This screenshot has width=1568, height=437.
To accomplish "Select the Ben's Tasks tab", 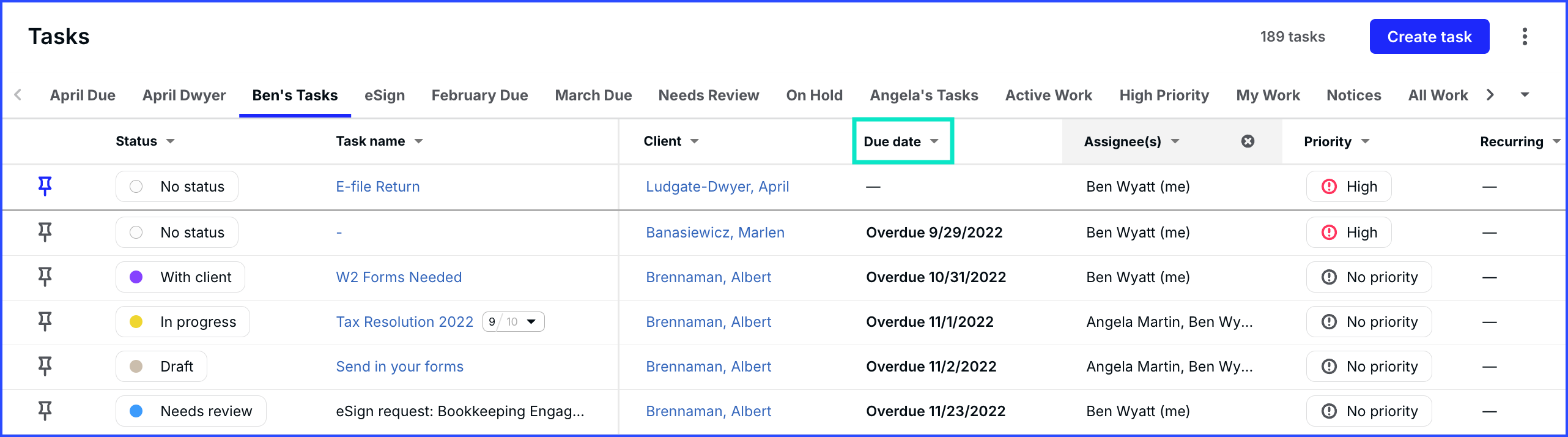I will point(295,95).
